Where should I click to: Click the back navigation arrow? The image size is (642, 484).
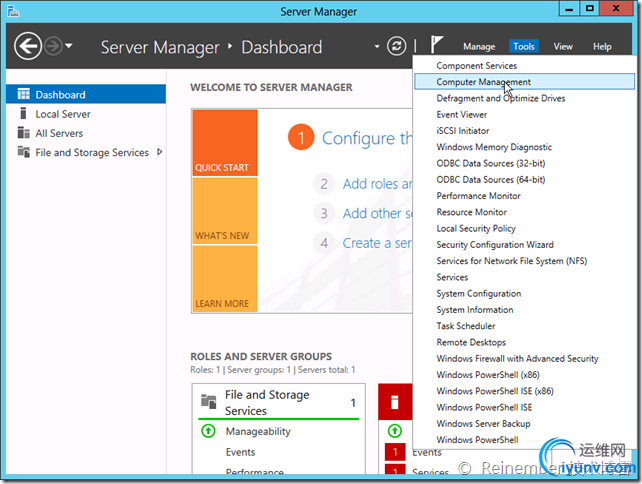(x=28, y=46)
